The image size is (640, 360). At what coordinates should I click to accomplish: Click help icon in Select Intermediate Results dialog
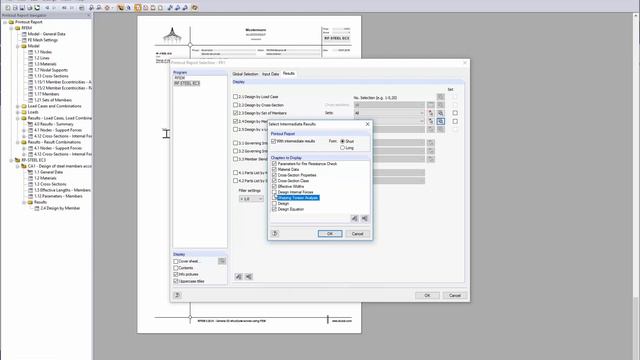[275, 233]
